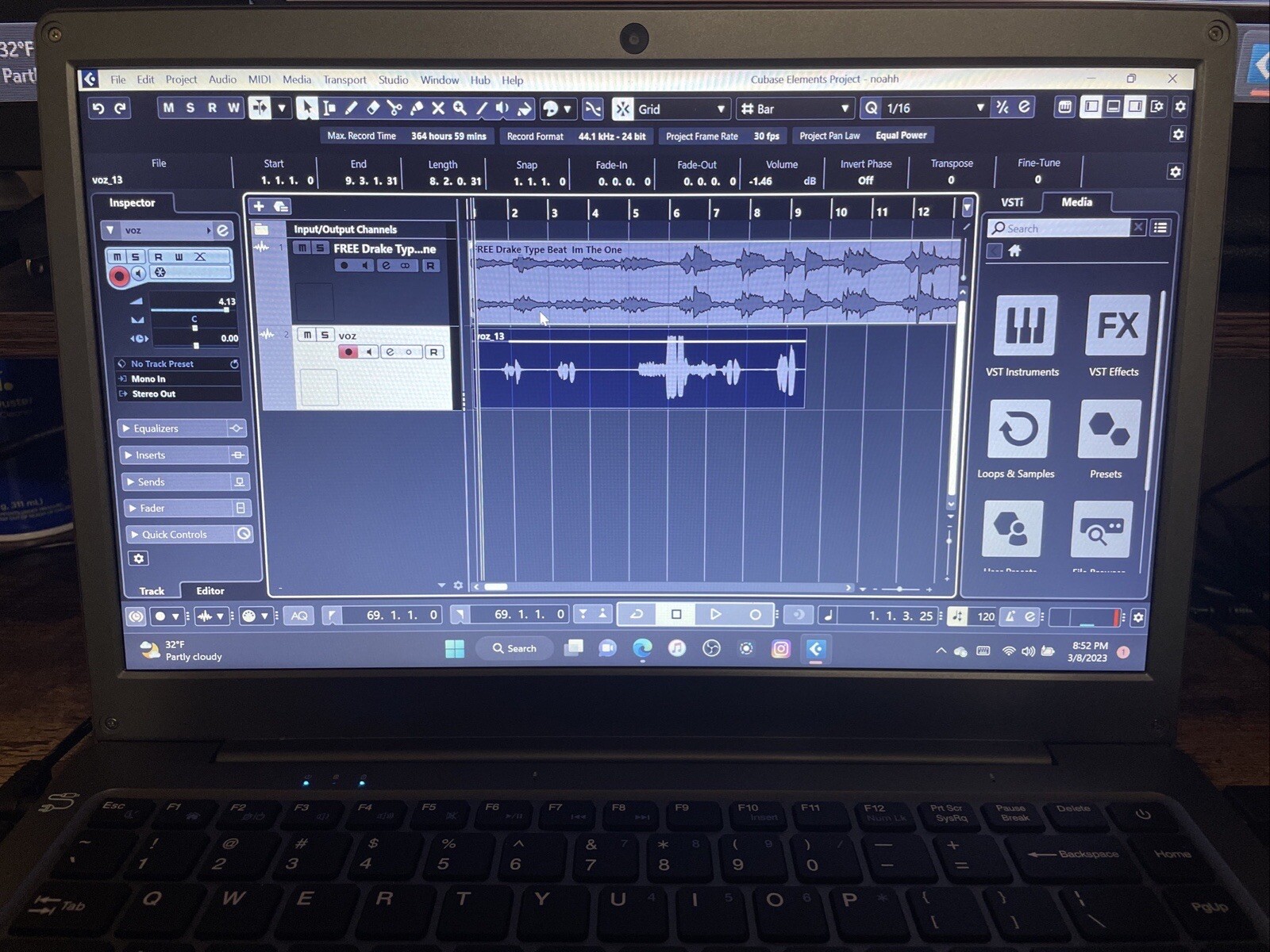Select the Range Selection tool
The image size is (1270, 952).
pyautogui.click(x=329, y=108)
